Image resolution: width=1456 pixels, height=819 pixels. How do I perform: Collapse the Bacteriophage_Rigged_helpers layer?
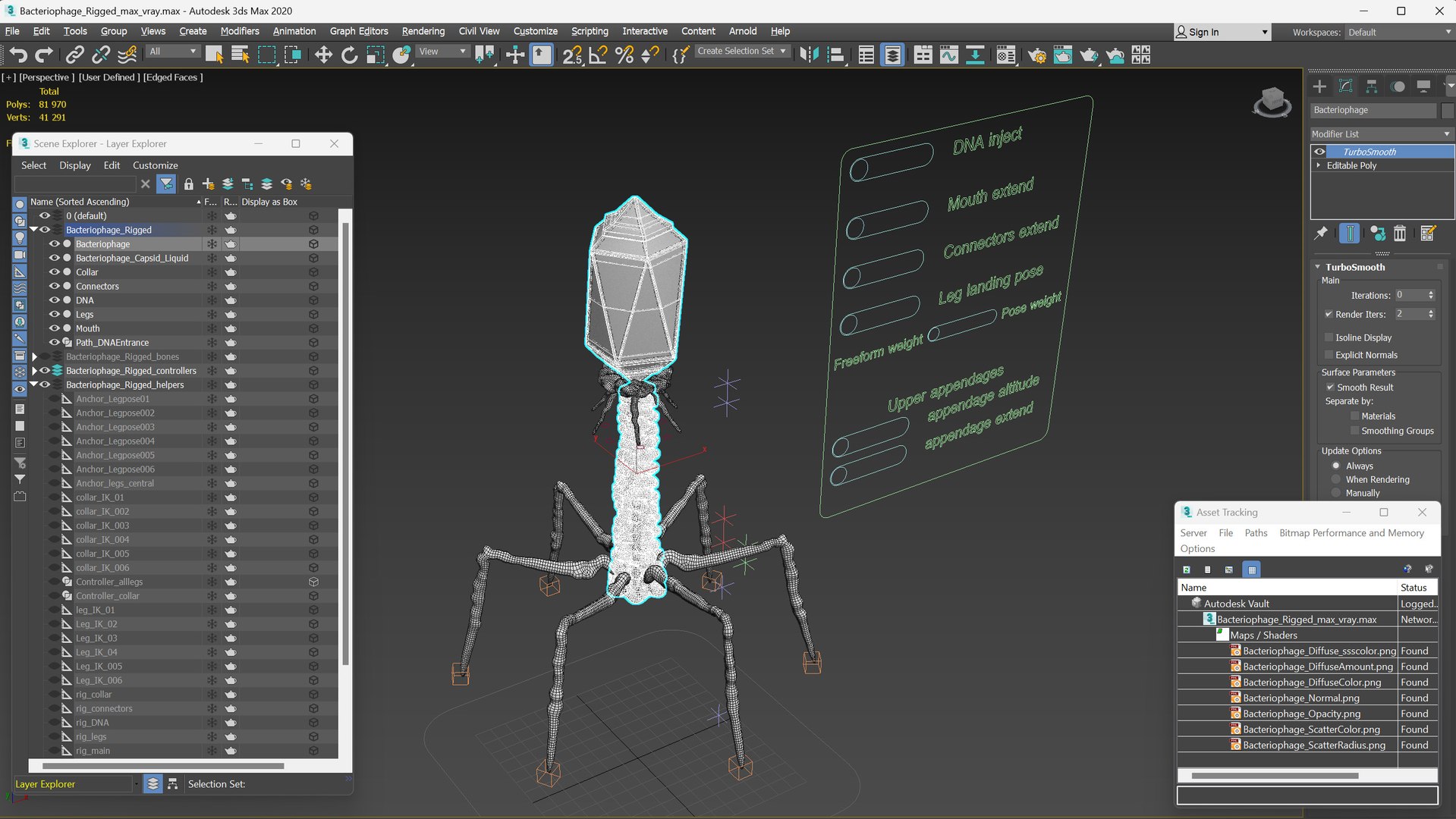(34, 384)
